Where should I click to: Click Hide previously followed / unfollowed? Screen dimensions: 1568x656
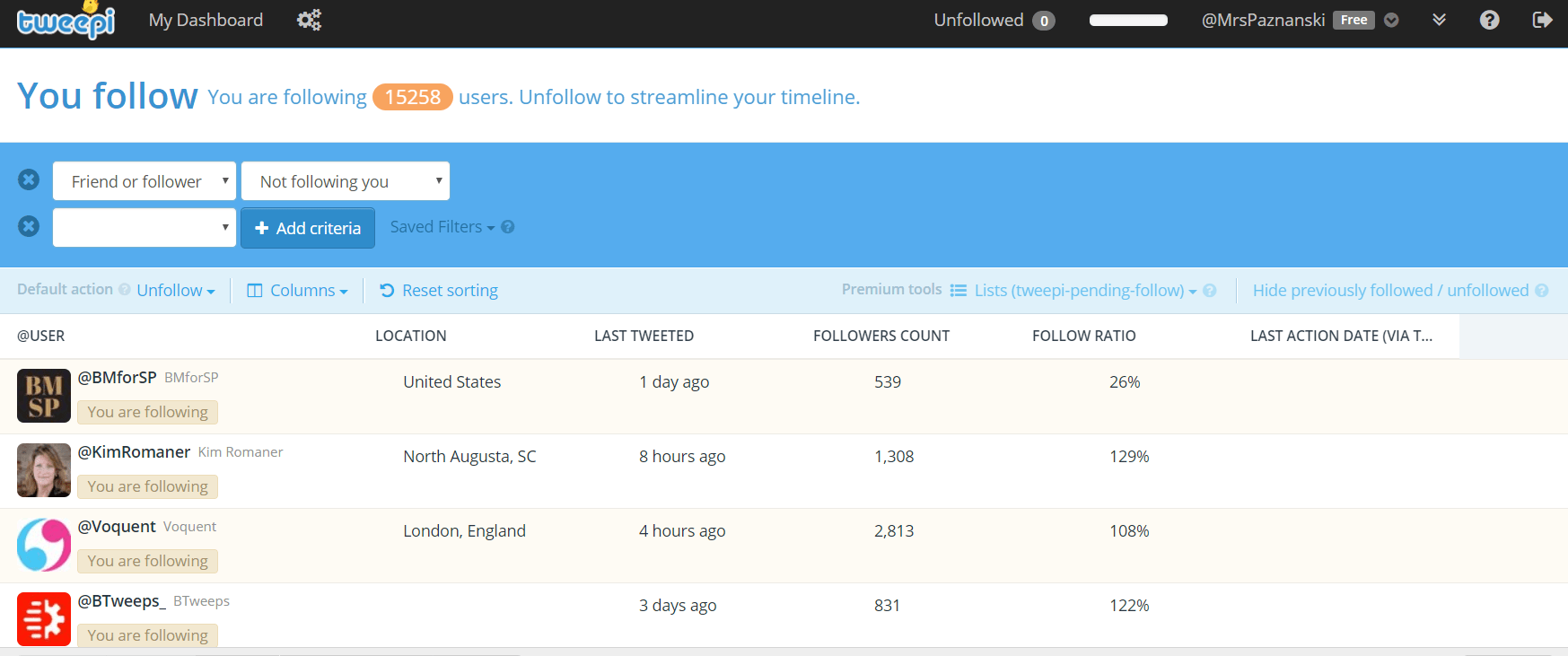pos(1390,290)
